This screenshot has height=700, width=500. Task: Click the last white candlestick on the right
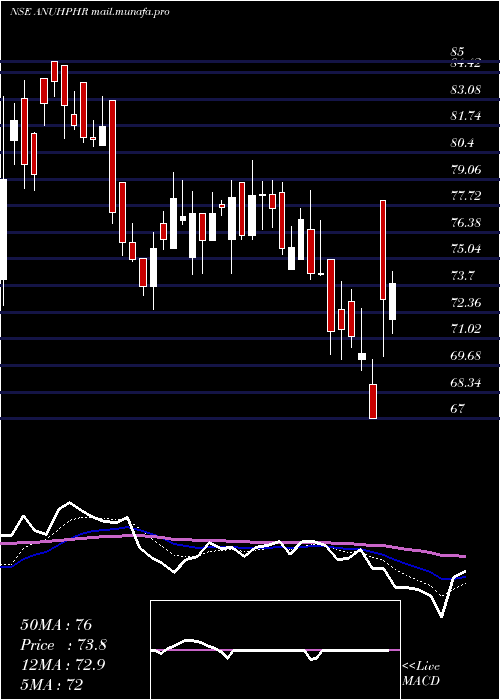(x=392, y=301)
